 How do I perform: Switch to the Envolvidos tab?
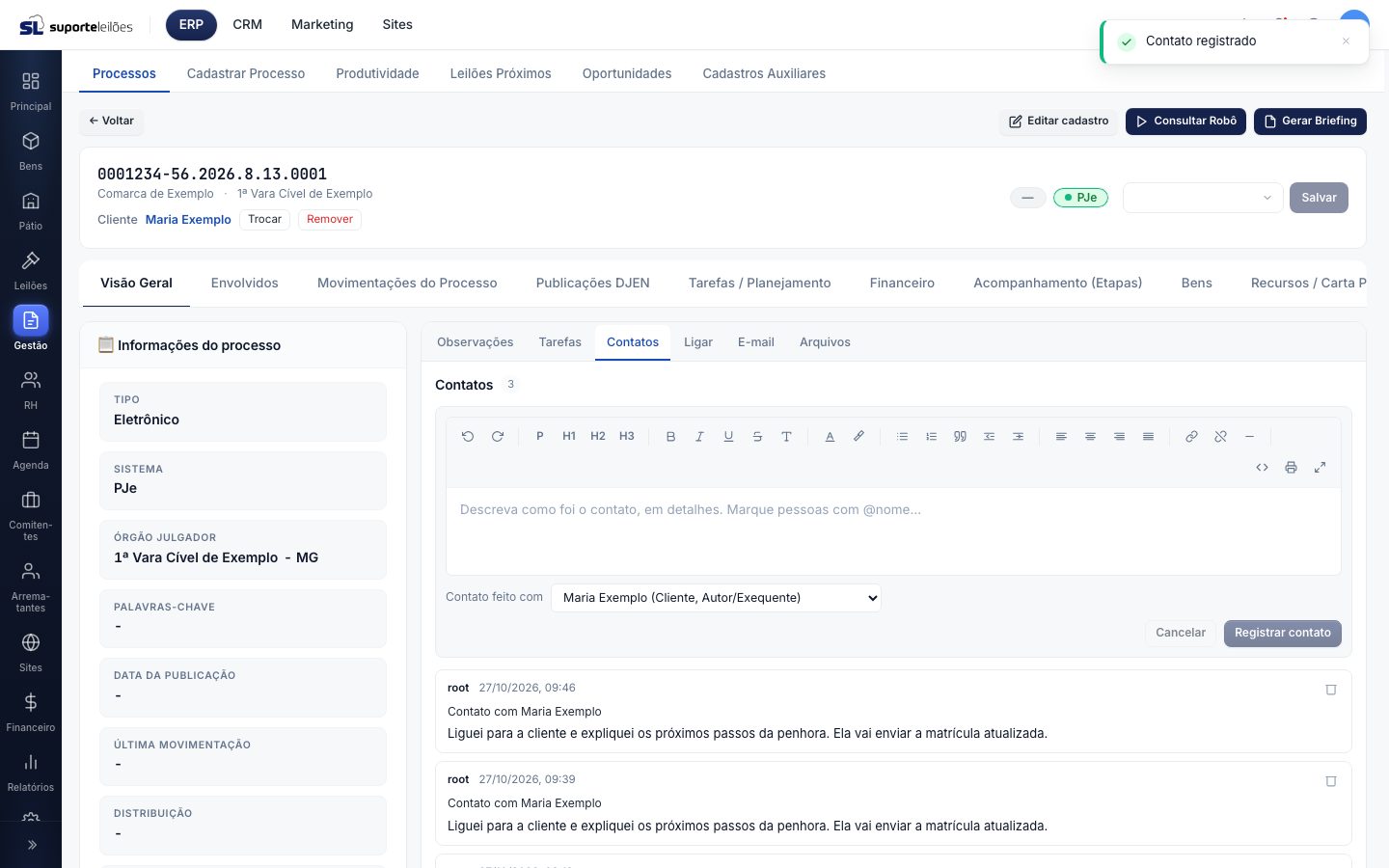click(x=245, y=283)
